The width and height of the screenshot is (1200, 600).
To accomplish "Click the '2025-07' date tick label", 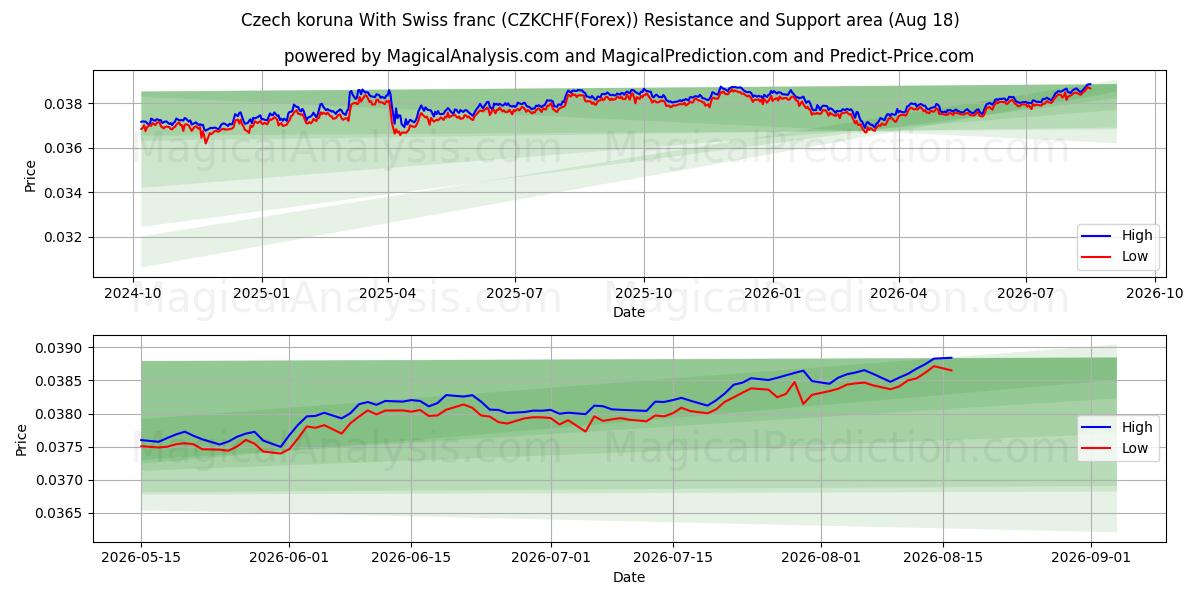I will pyautogui.click(x=515, y=294).
